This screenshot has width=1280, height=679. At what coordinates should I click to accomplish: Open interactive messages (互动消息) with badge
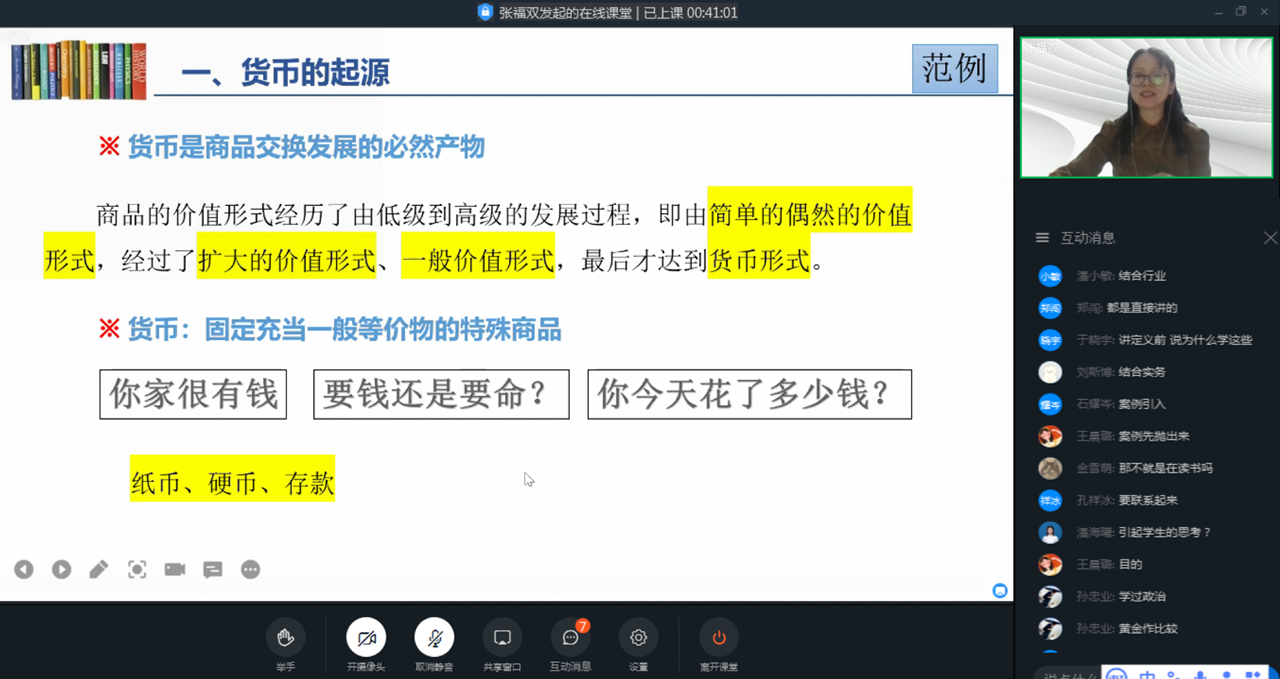point(570,638)
